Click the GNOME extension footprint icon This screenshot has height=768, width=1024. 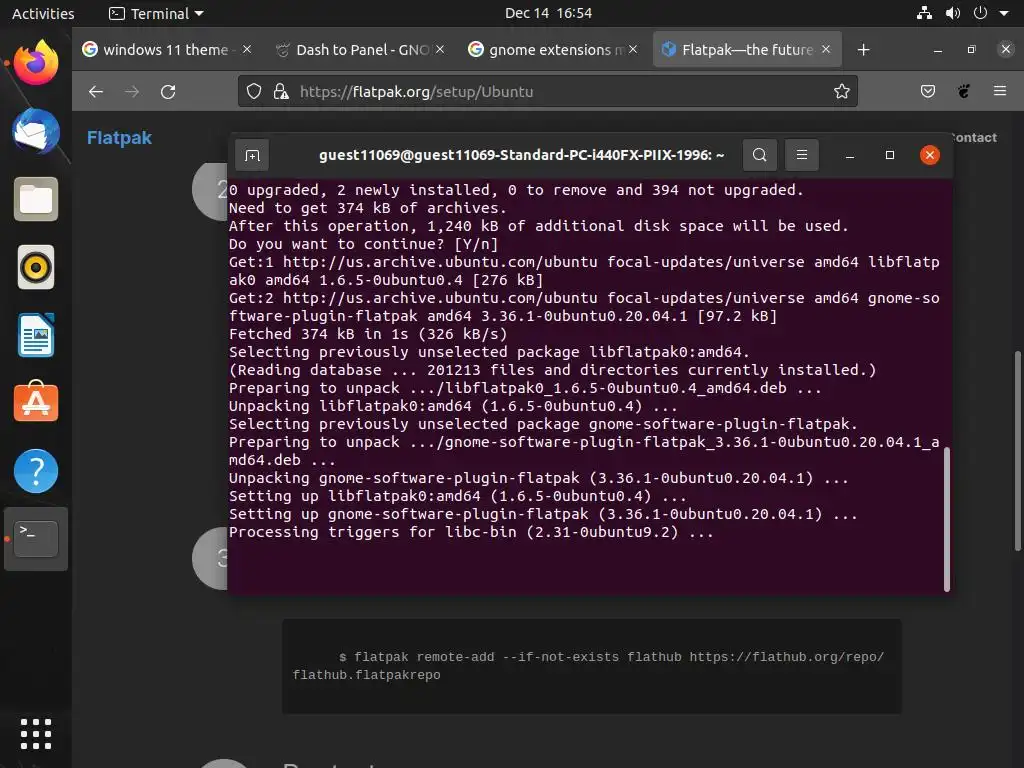[x=964, y=91]
